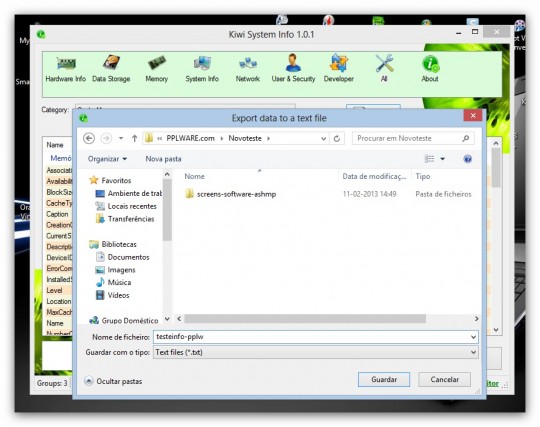Open the Imagens library
540x427 pixels.
tap(115, 270)
